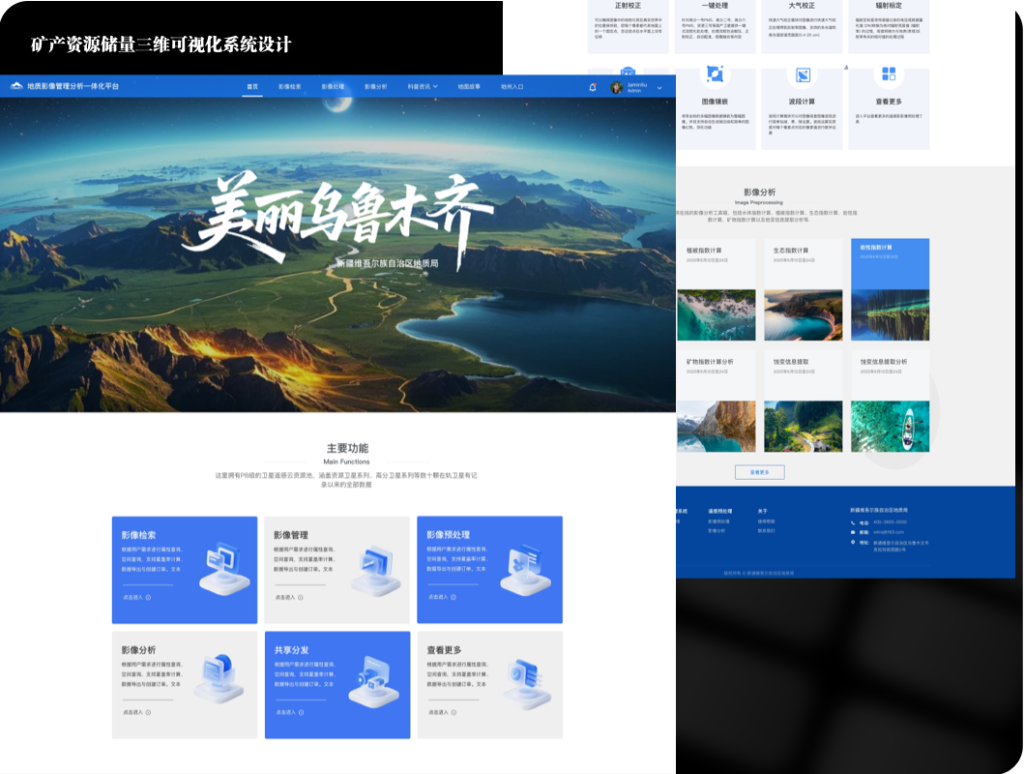Screen dimensions: 1024x774
Task: Click the notification bell icon
Action: [593, 87]
